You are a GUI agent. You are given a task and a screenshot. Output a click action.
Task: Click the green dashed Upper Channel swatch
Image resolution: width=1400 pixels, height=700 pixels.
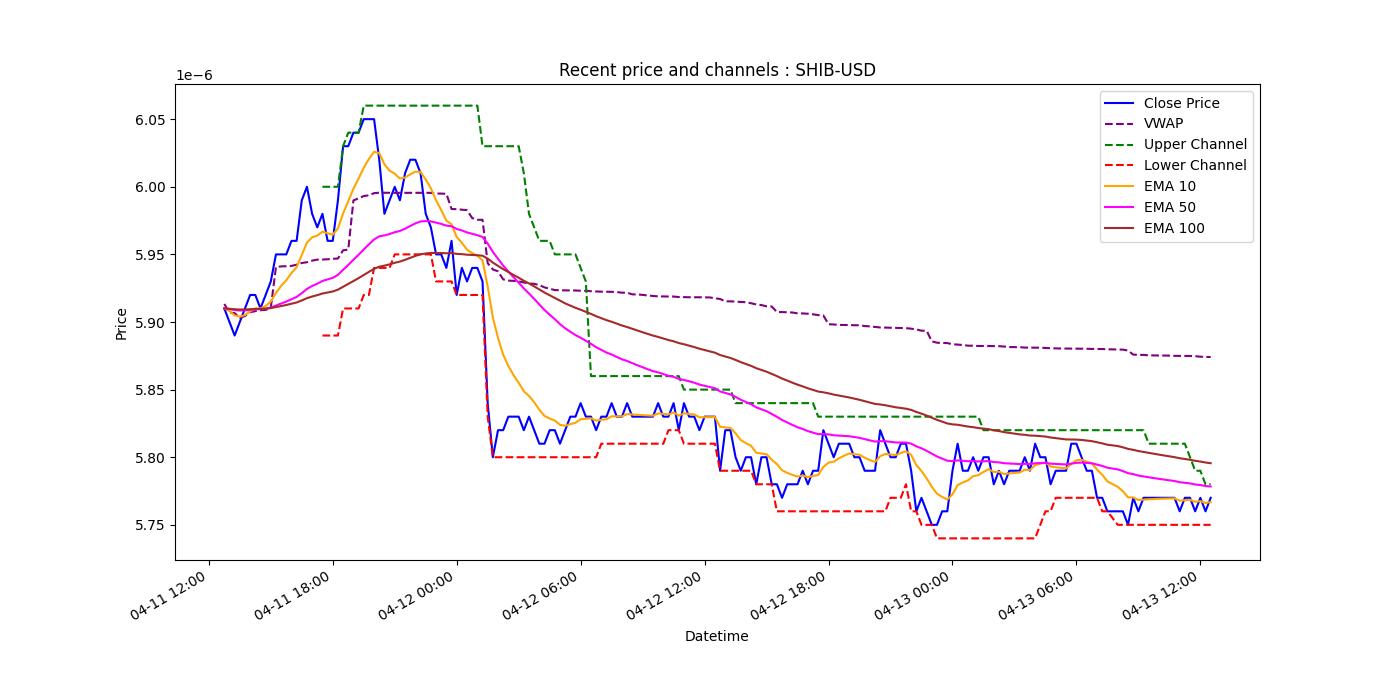coord(1118,145)
